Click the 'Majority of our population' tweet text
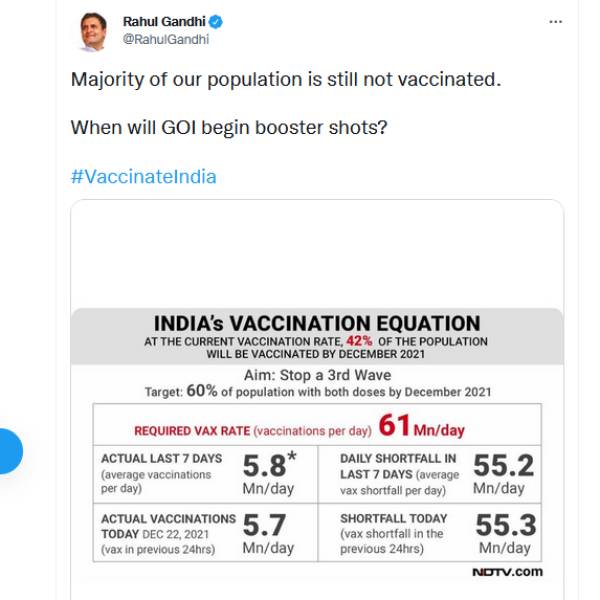 click(x=285, y=79)
